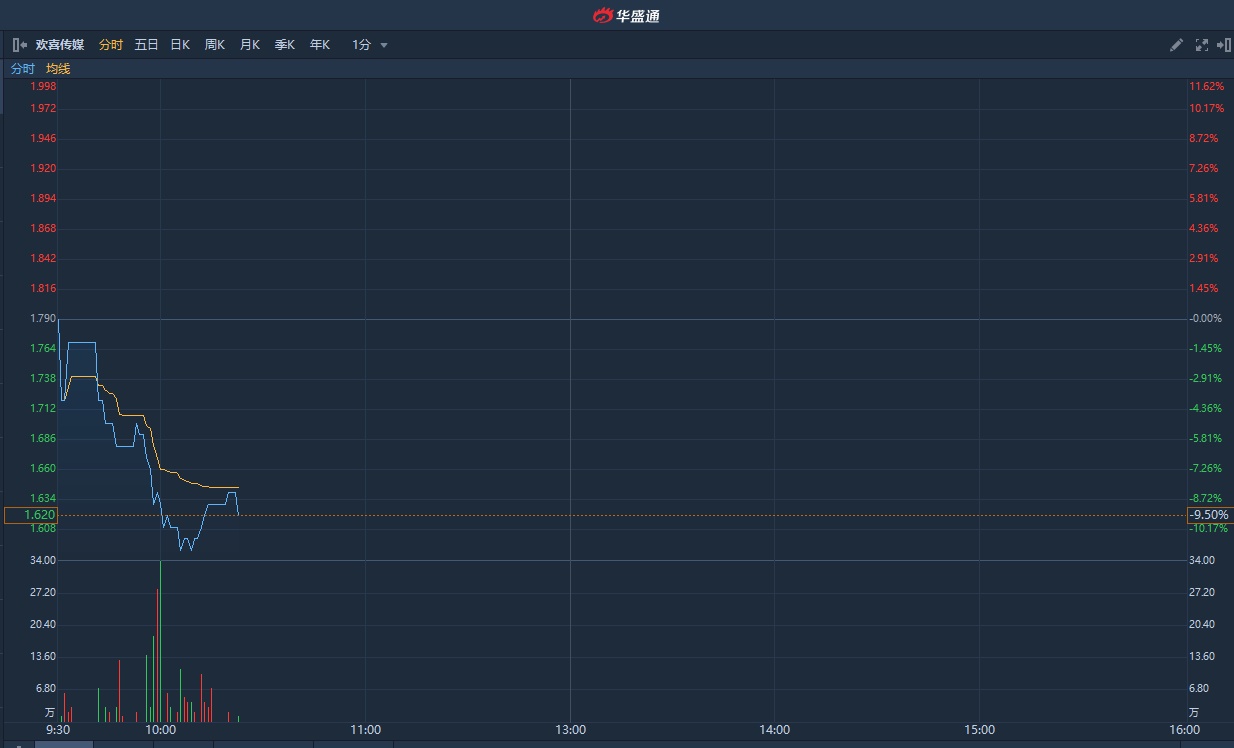Click the dropdown arrow beside 1分
This screenshot has height=748, width=1234.
[384, 45]
